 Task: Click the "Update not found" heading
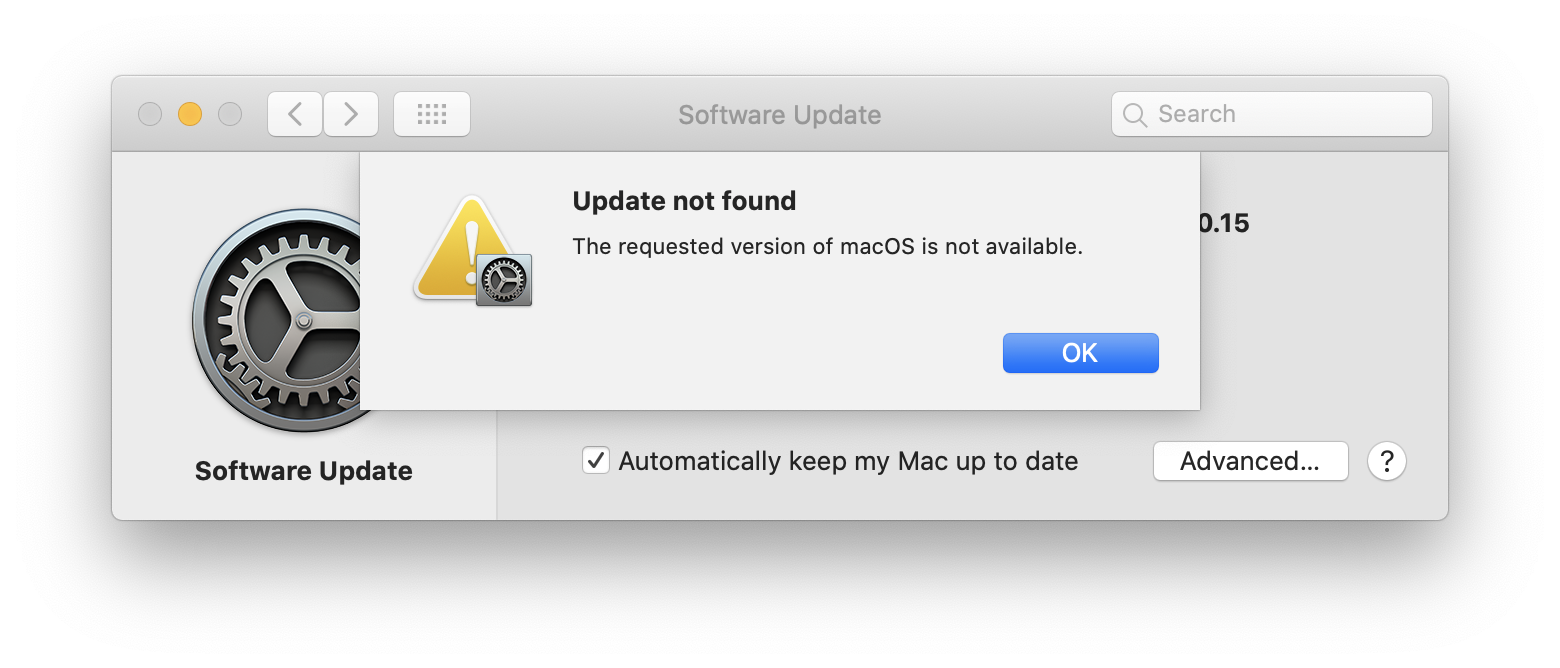pyautogui.click(x=684, y=201)
